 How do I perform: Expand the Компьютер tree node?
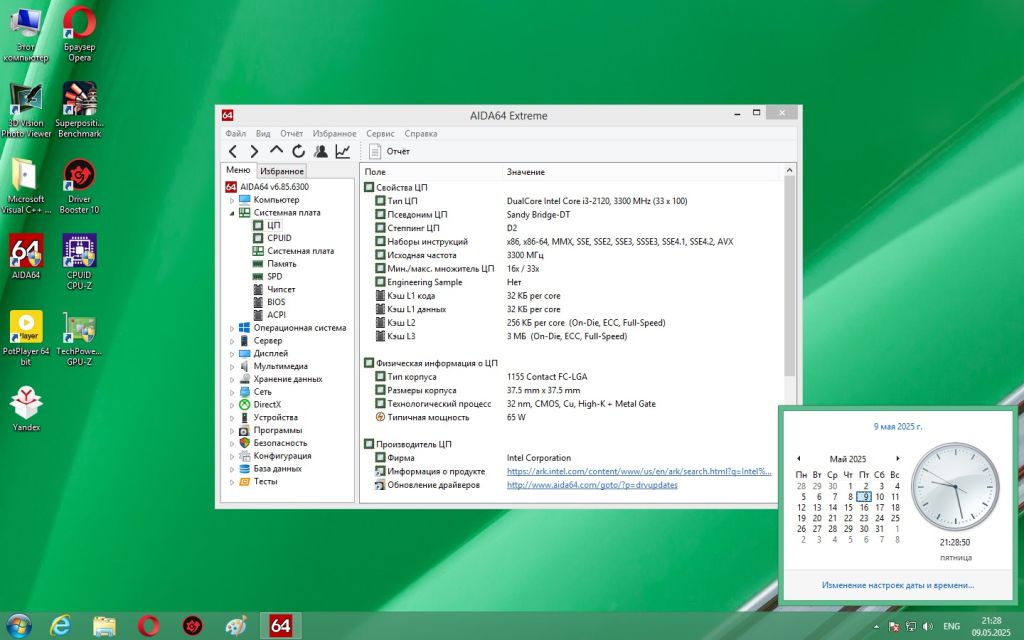232,200
